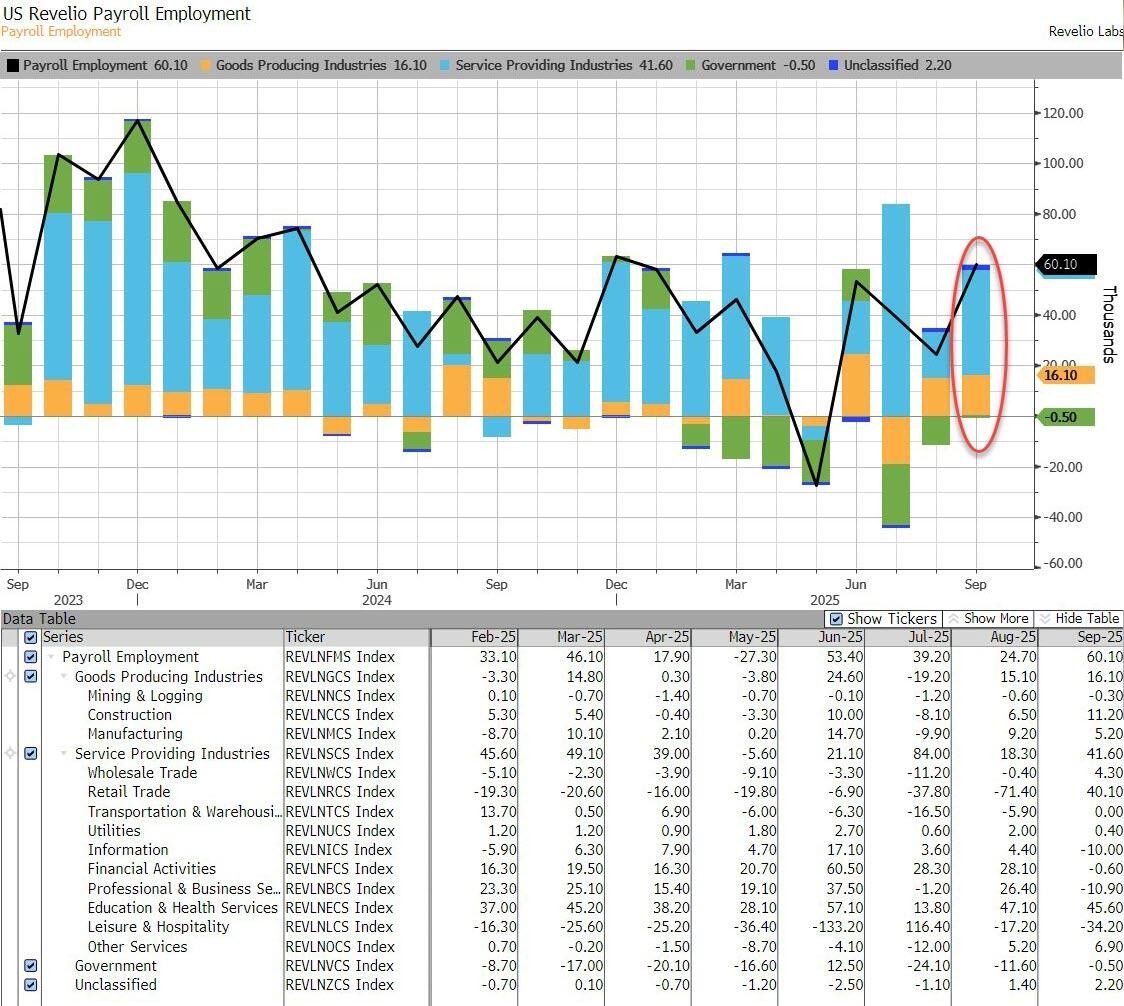Toggle the Government series checkbox

click(x=31, y=966)
